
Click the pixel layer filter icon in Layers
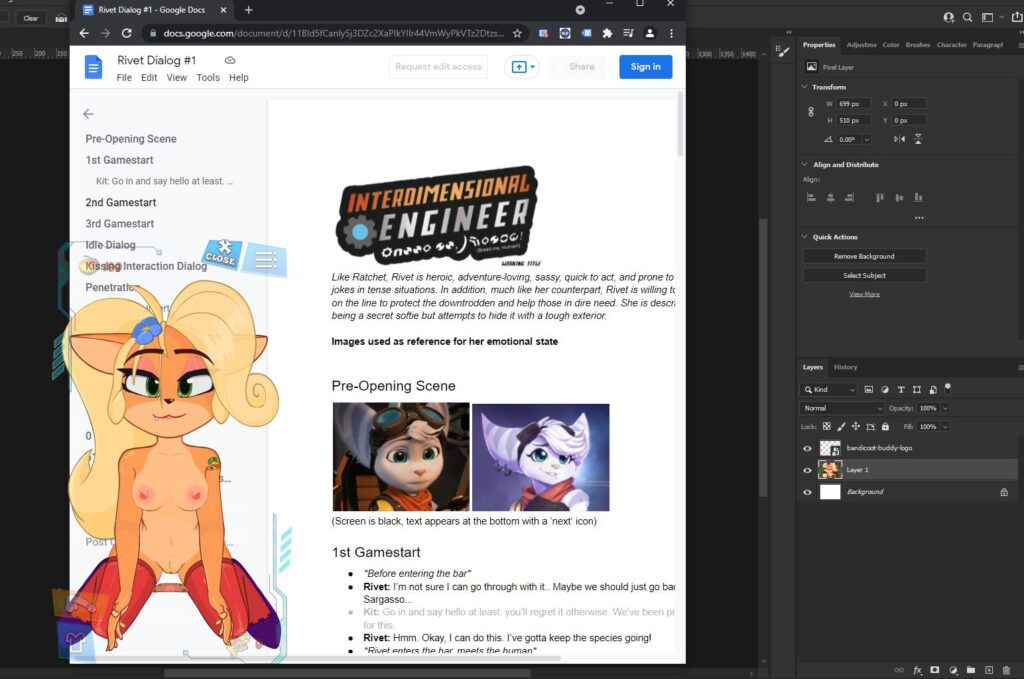[x=869, y=389]
